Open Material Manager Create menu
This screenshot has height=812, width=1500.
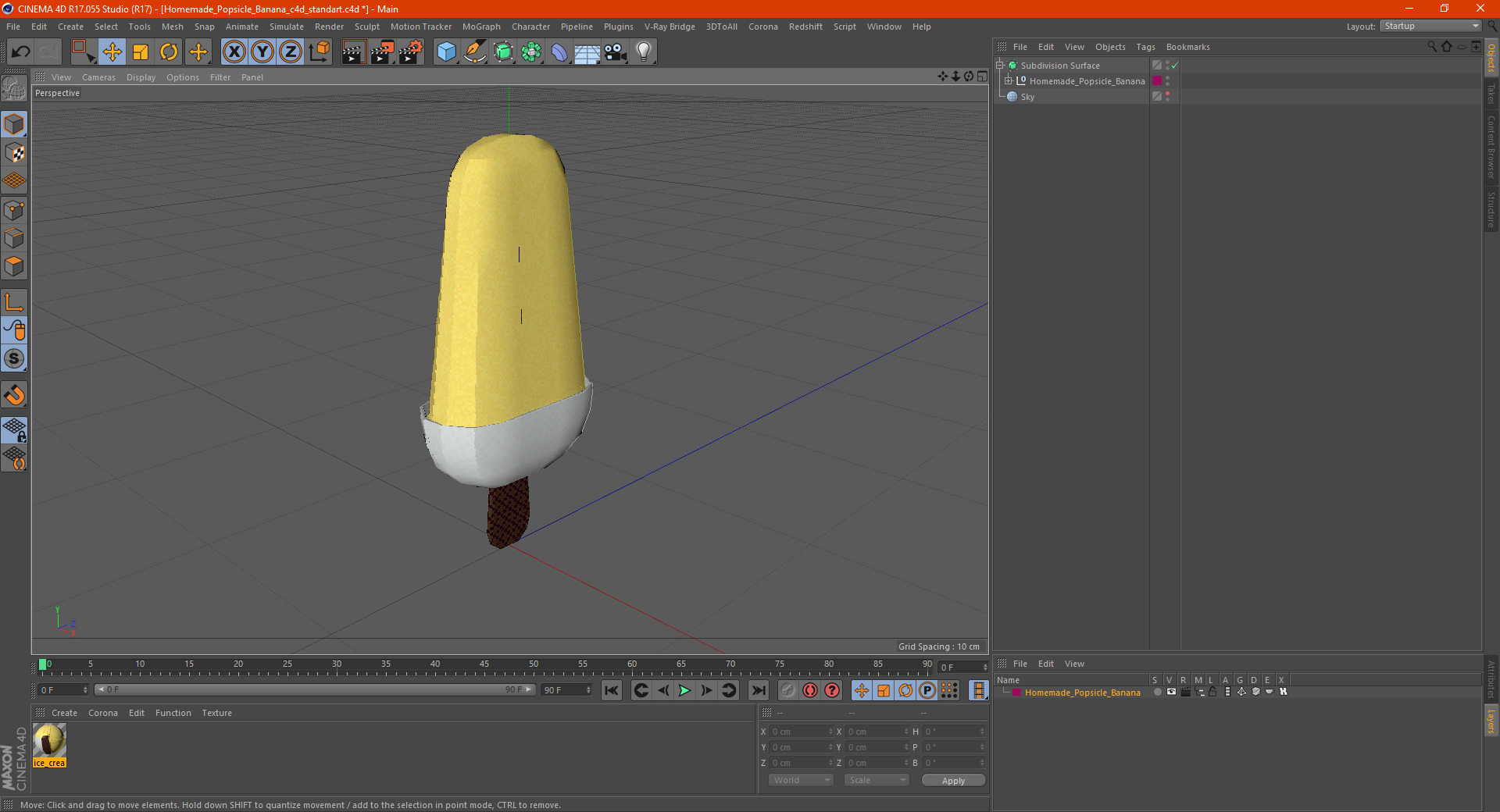pyautogui.click(x=64, y=713)
